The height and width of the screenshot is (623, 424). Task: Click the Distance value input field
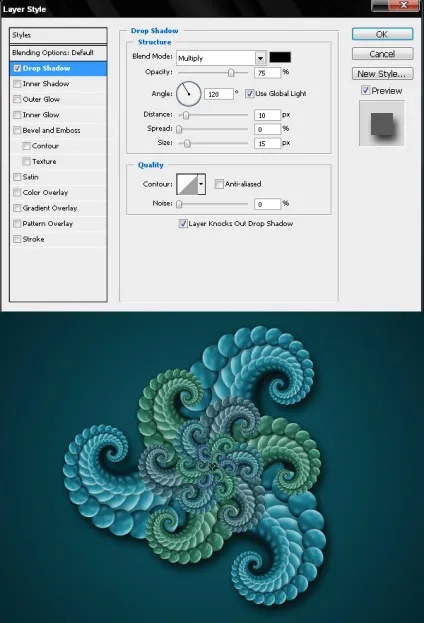(x=267, y=115)
